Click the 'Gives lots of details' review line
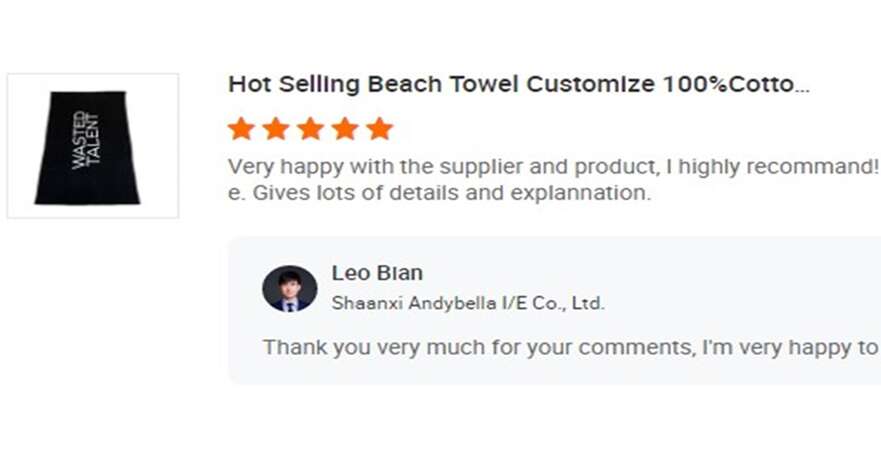Viewport: 881px width, 459px height. point(440,193)
